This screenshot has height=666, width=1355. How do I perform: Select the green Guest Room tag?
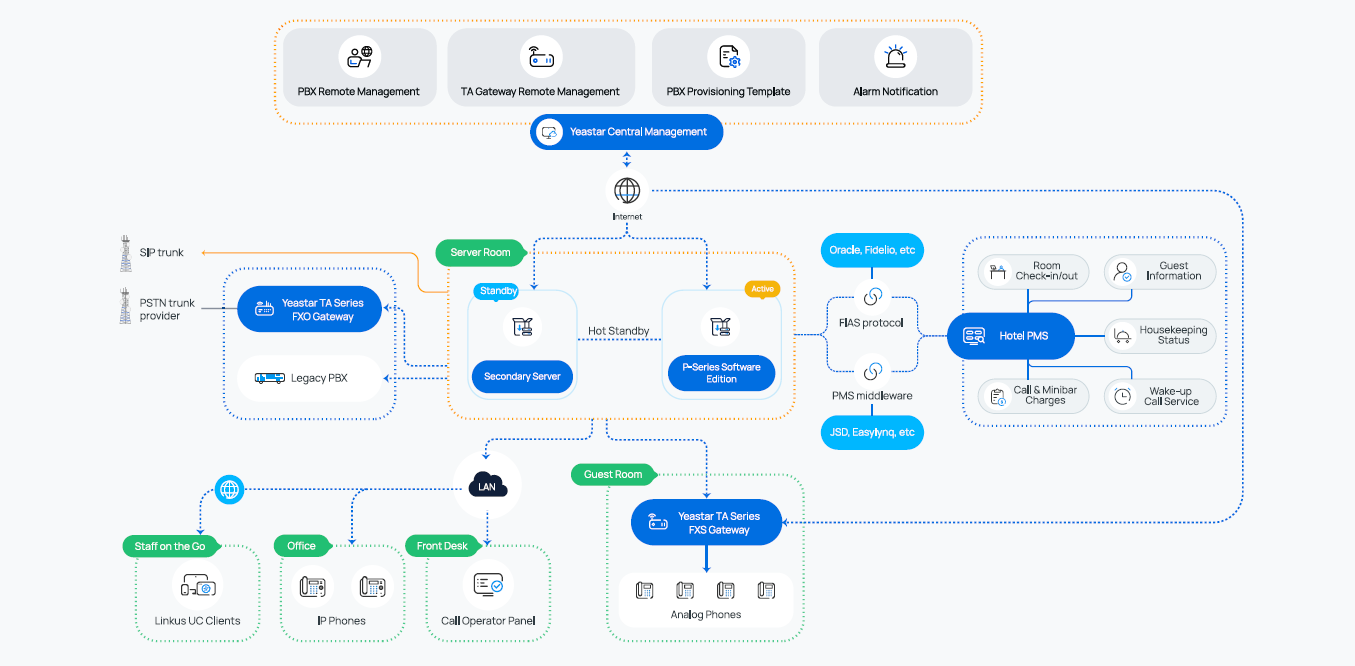[x=613, y=474]
